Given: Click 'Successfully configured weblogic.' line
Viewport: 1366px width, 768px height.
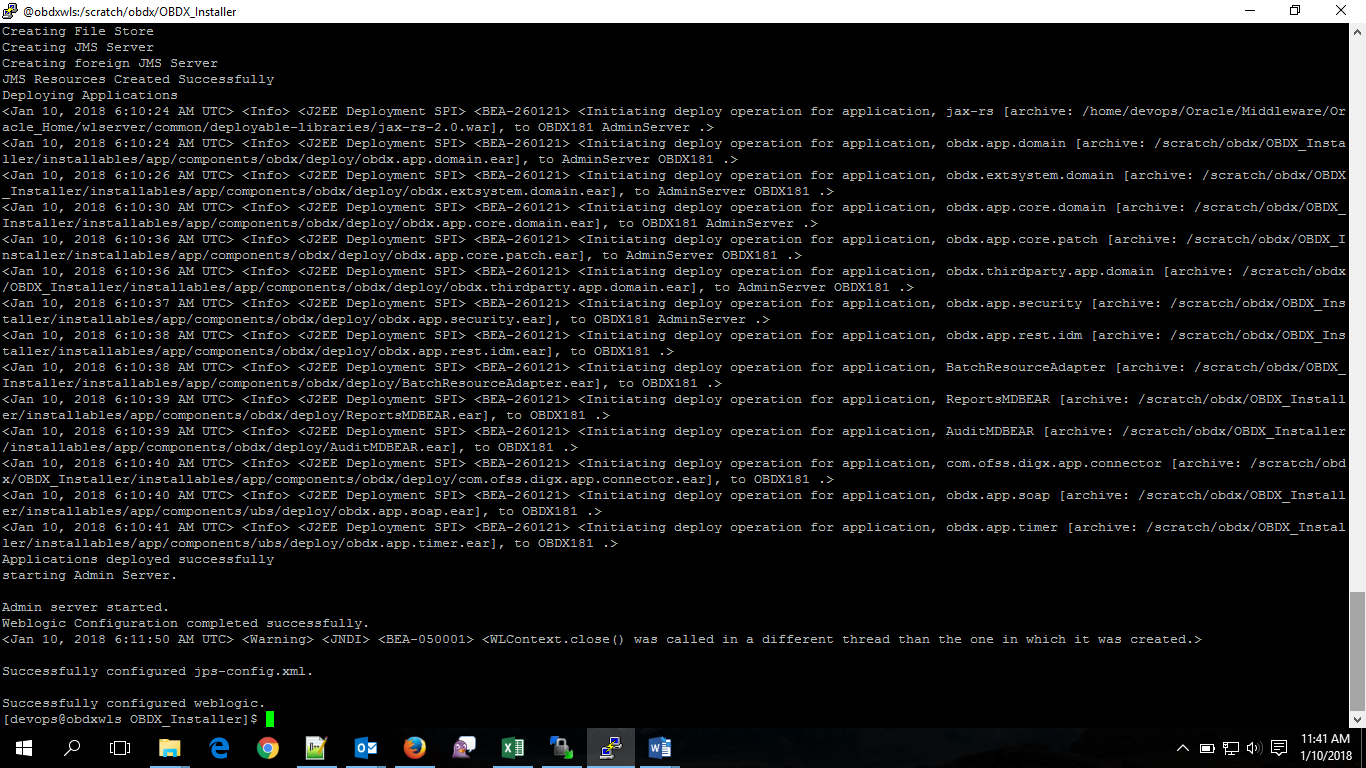Looking at the screenshot, I should click(134, 703).
